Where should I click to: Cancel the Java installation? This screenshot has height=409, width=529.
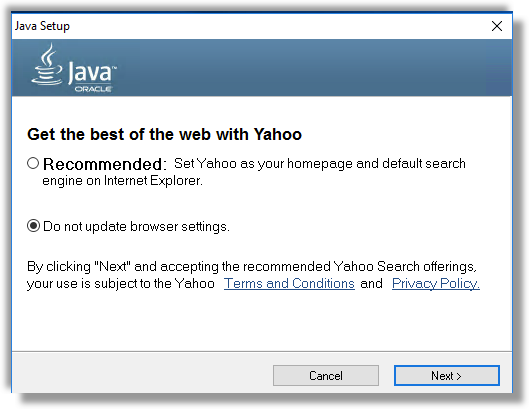326,376
